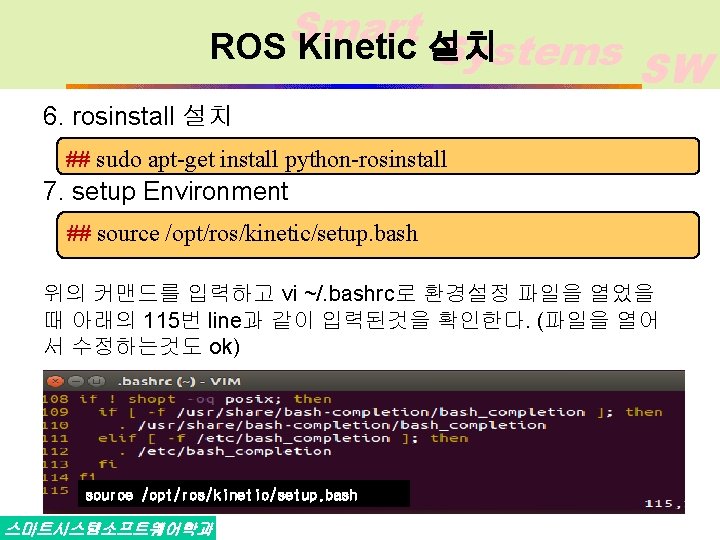This screenshot has width=720, height=540.
Task: Click vim line 111 'elif [ -f /etc/bash_completion ]; then'
Action: pyautogui.click(x=283, y=438)
